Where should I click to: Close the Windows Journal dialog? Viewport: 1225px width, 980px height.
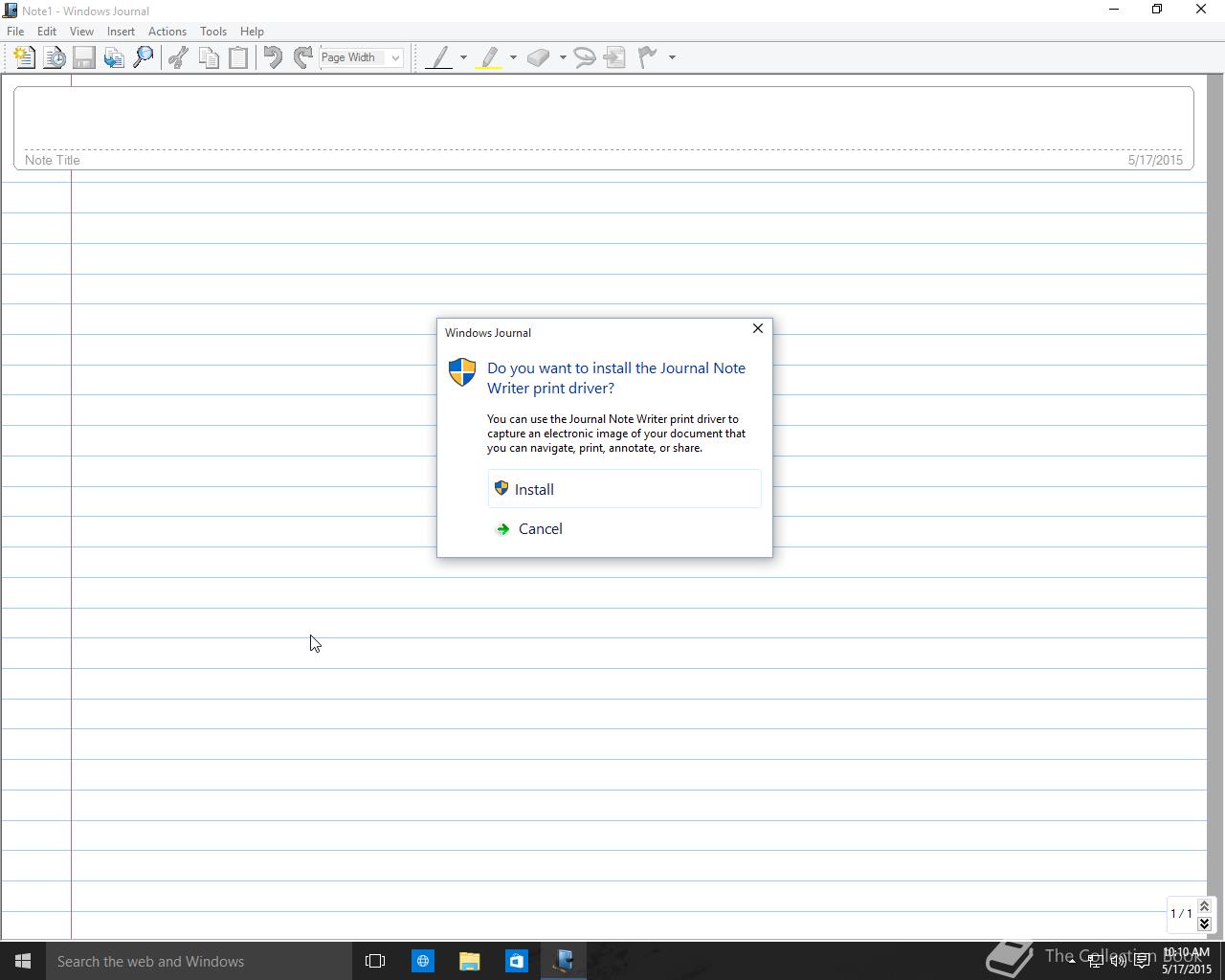(758, 328)
